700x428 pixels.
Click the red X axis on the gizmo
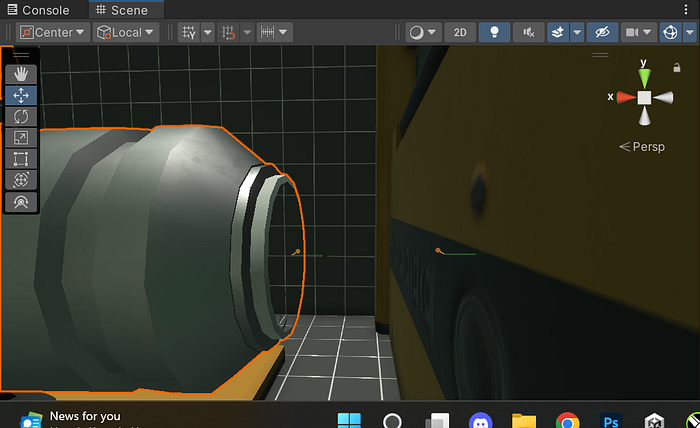click(625, 97)
